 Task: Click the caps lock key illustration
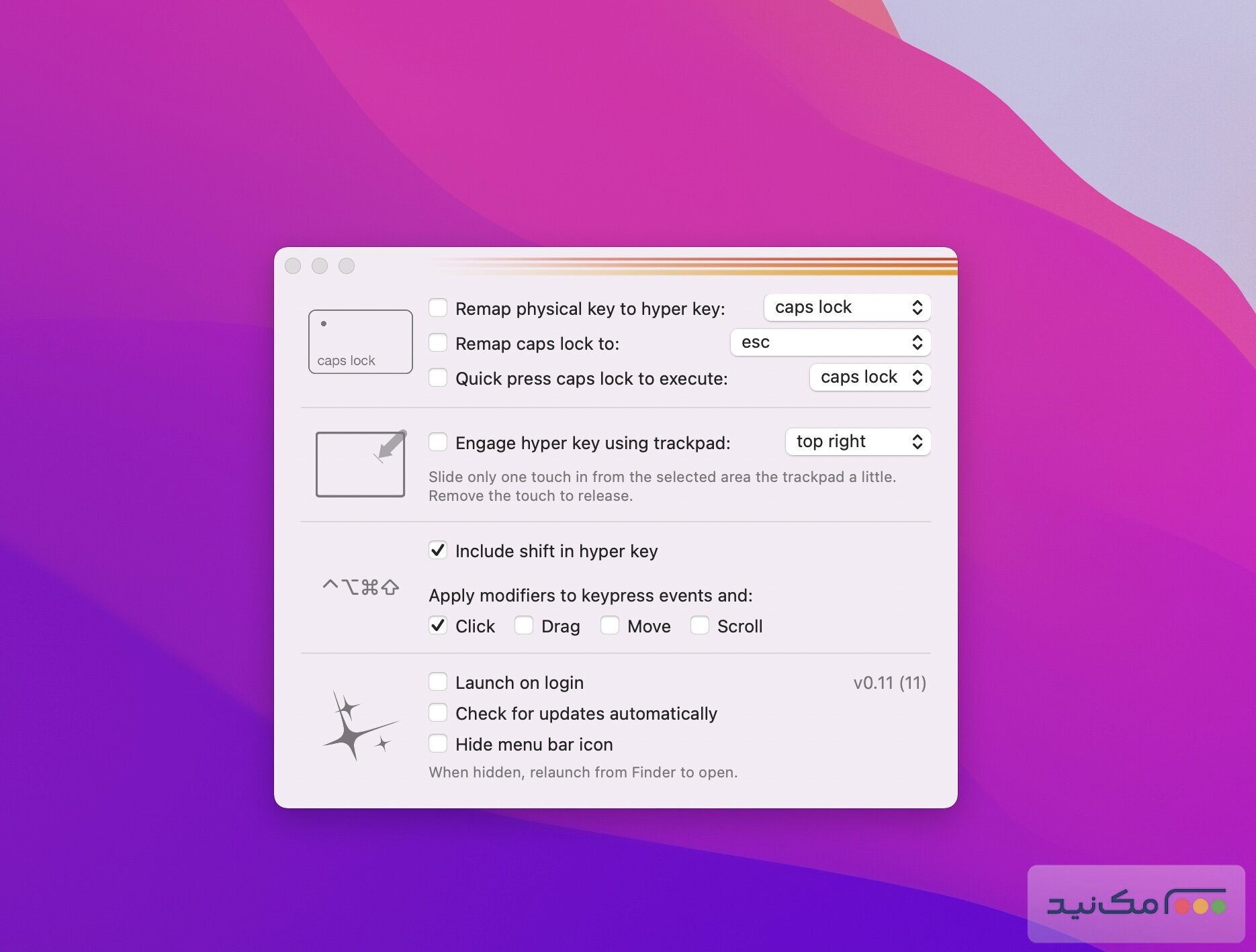tap(360, 341)
